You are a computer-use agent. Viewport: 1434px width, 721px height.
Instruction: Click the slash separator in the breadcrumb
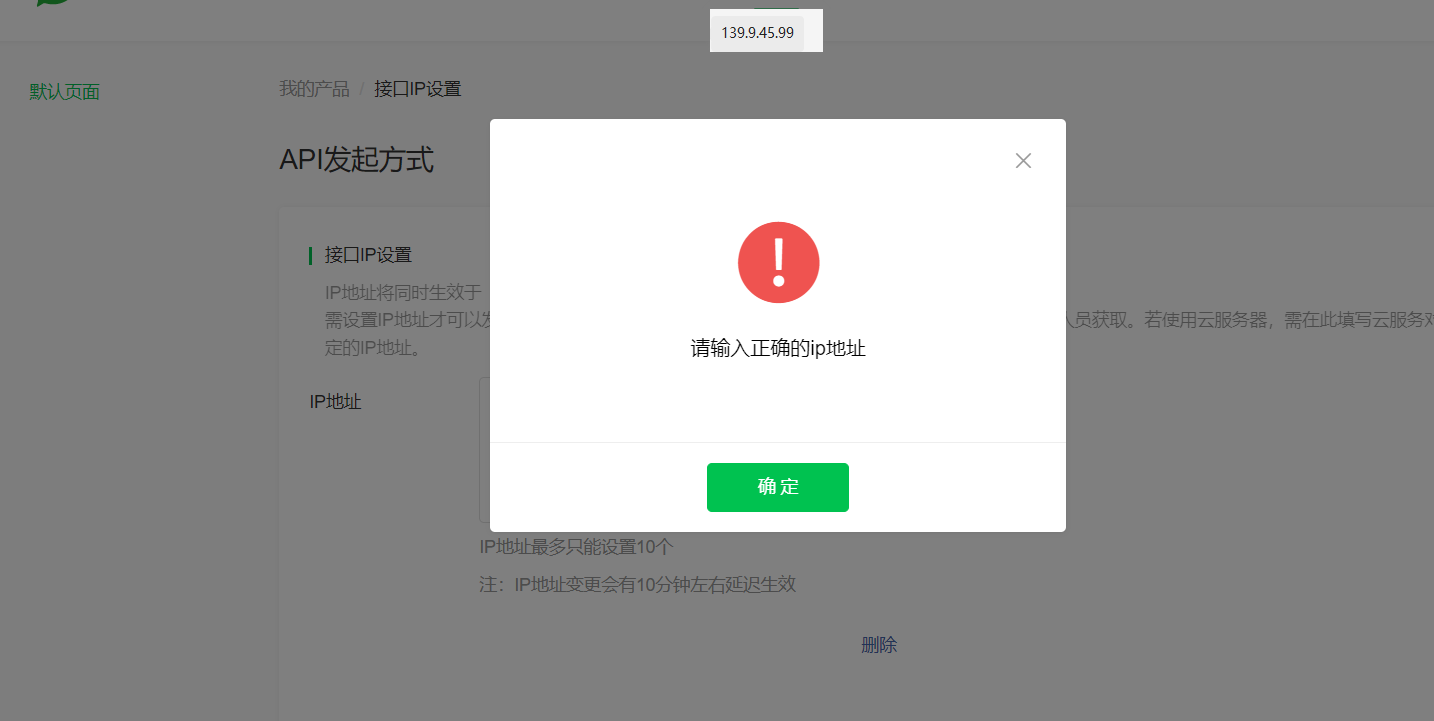[x=362, y=89]
